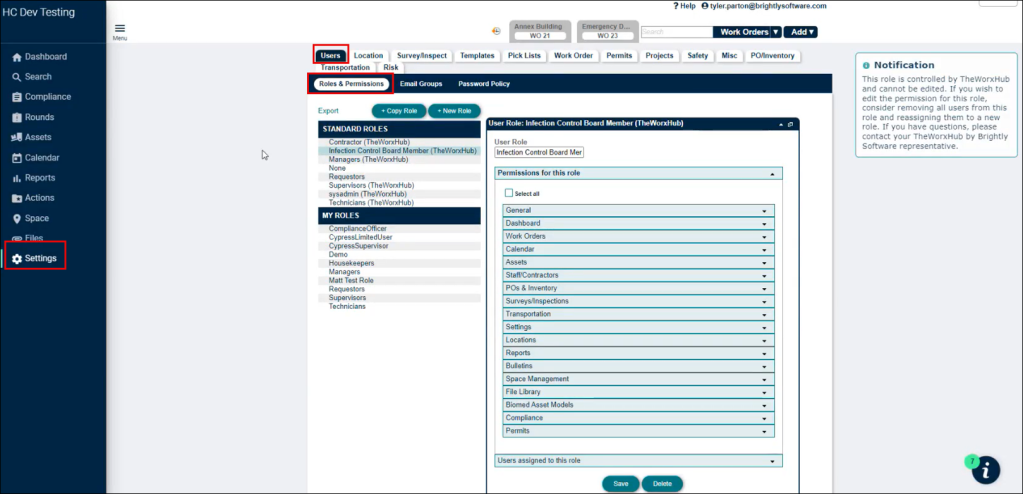Click the Settings gear icon
The image size is (1023, 494).
(17, 259)
